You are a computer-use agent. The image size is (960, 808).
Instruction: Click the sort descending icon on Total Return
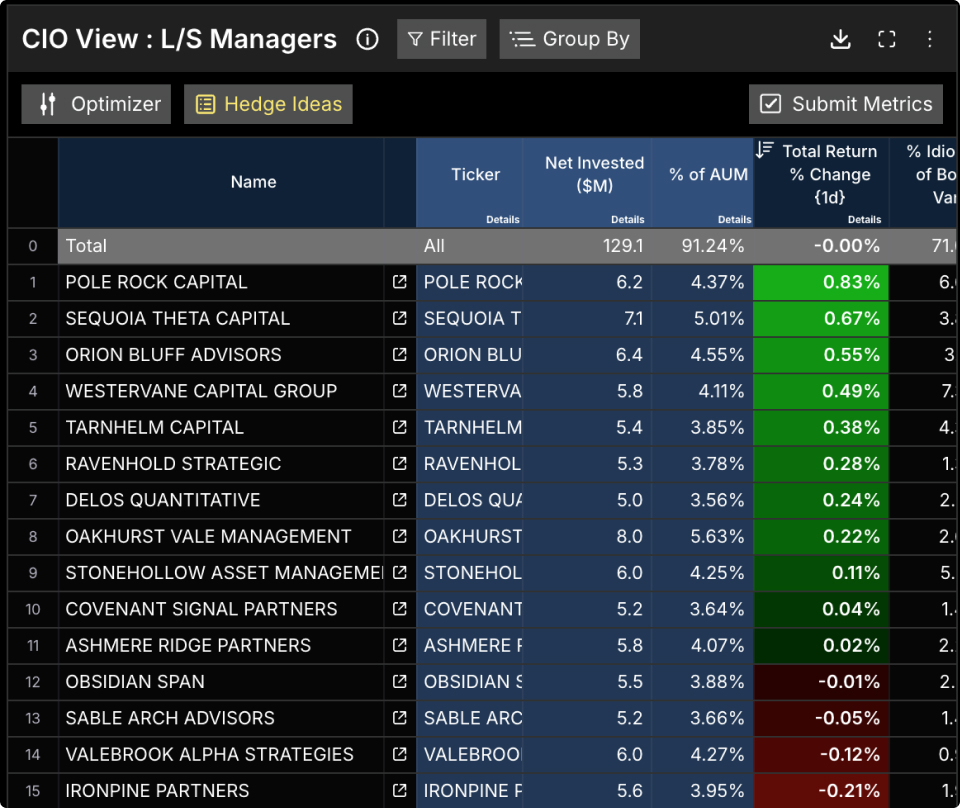[x=764, y=149]
